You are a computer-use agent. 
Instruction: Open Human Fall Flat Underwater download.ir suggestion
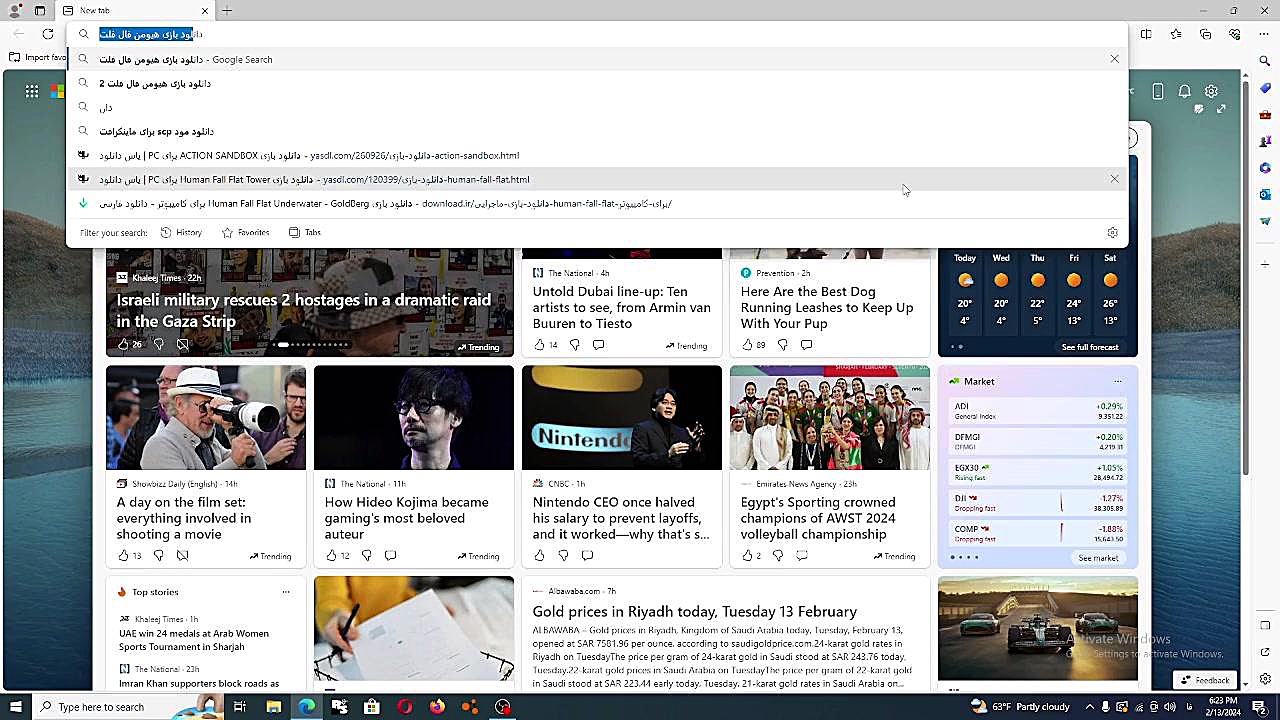pos(597,203)
